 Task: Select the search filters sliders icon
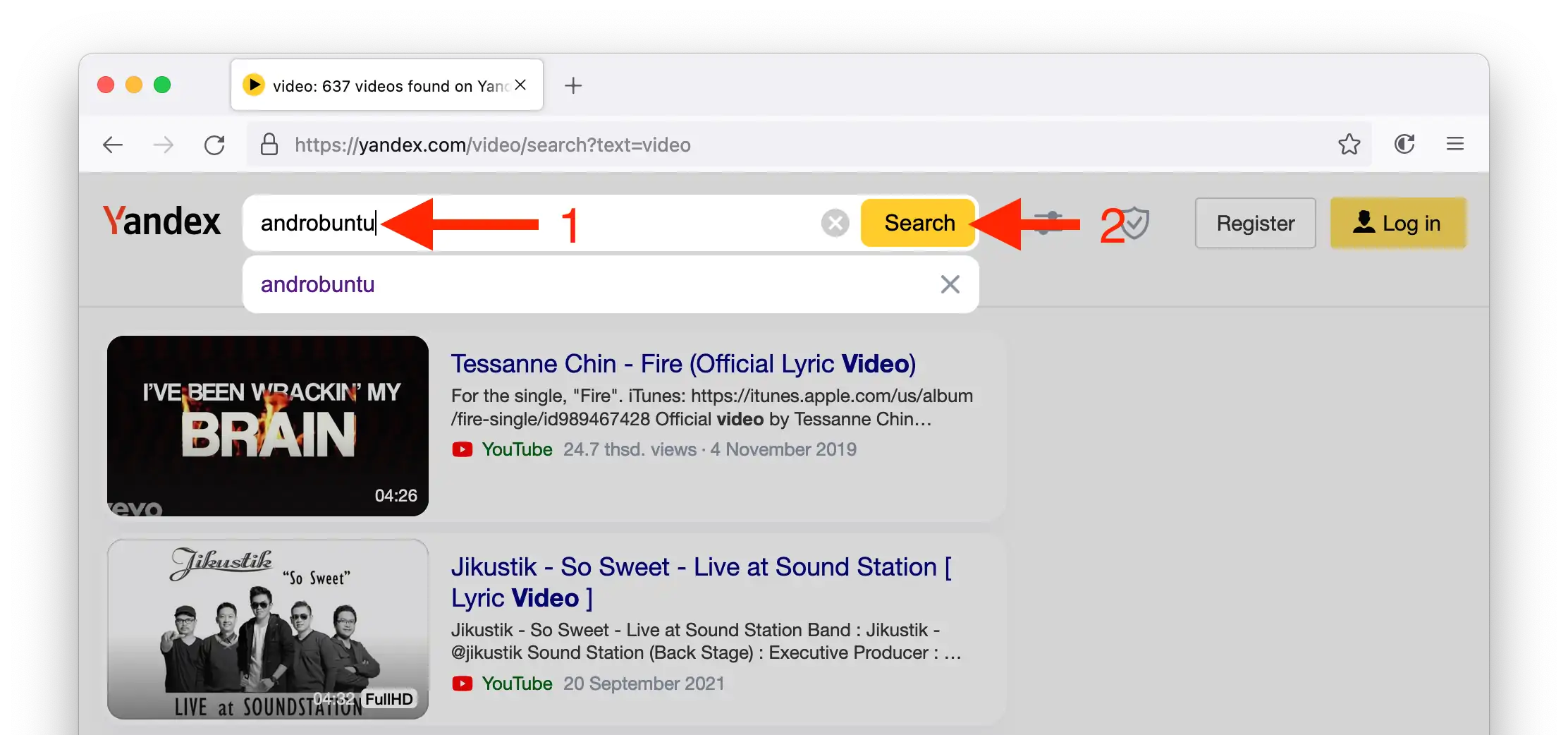(x=1048, y=223)
